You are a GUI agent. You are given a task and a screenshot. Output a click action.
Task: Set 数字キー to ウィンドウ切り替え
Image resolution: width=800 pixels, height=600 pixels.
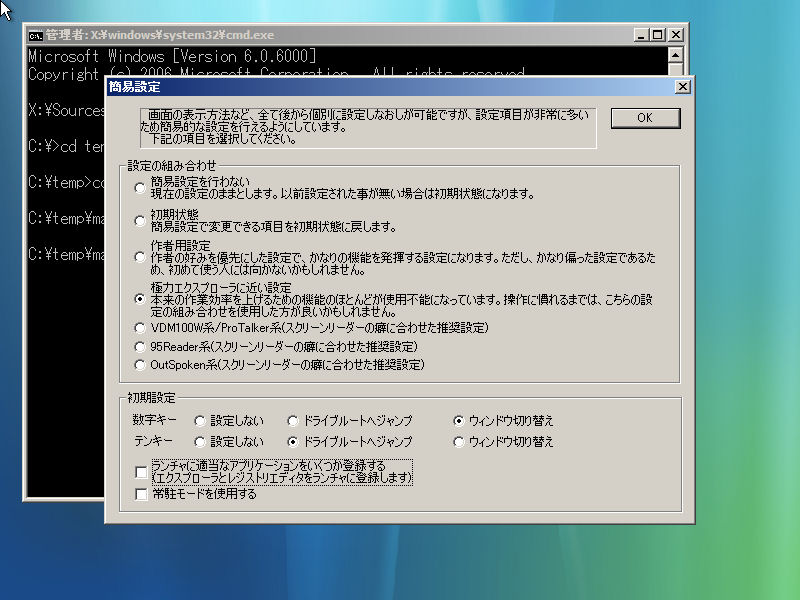459,421
